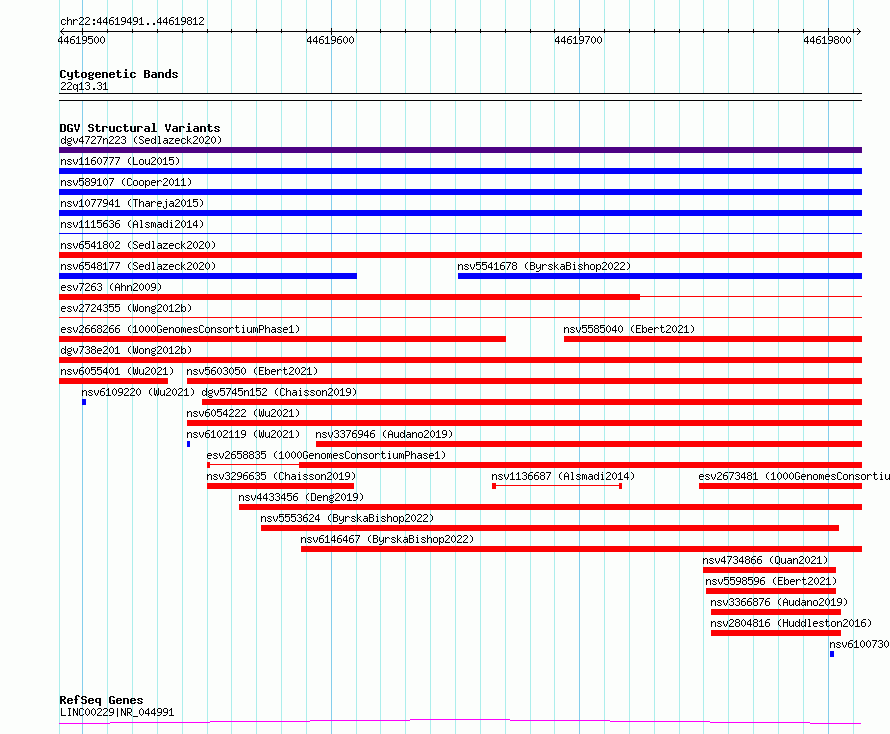Click nsv3366876 (Audano2019) label
Screen dimensions: 890x734
click(x=779, y=602)
